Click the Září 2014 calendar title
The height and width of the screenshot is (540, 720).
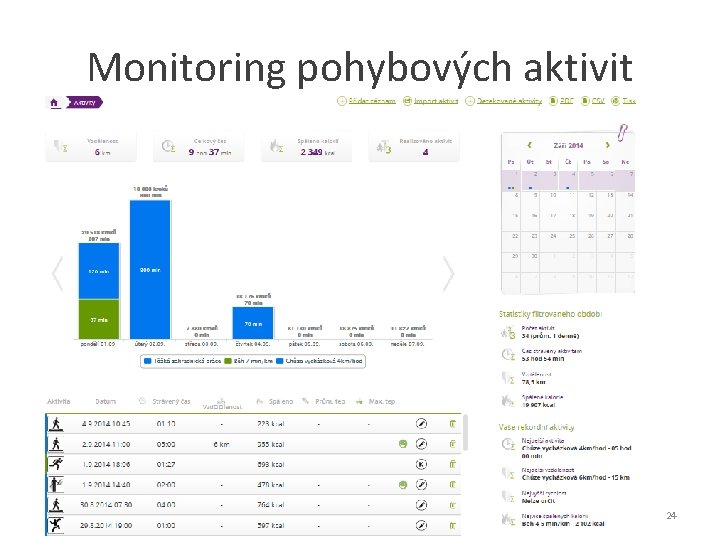tap(568, 145)
